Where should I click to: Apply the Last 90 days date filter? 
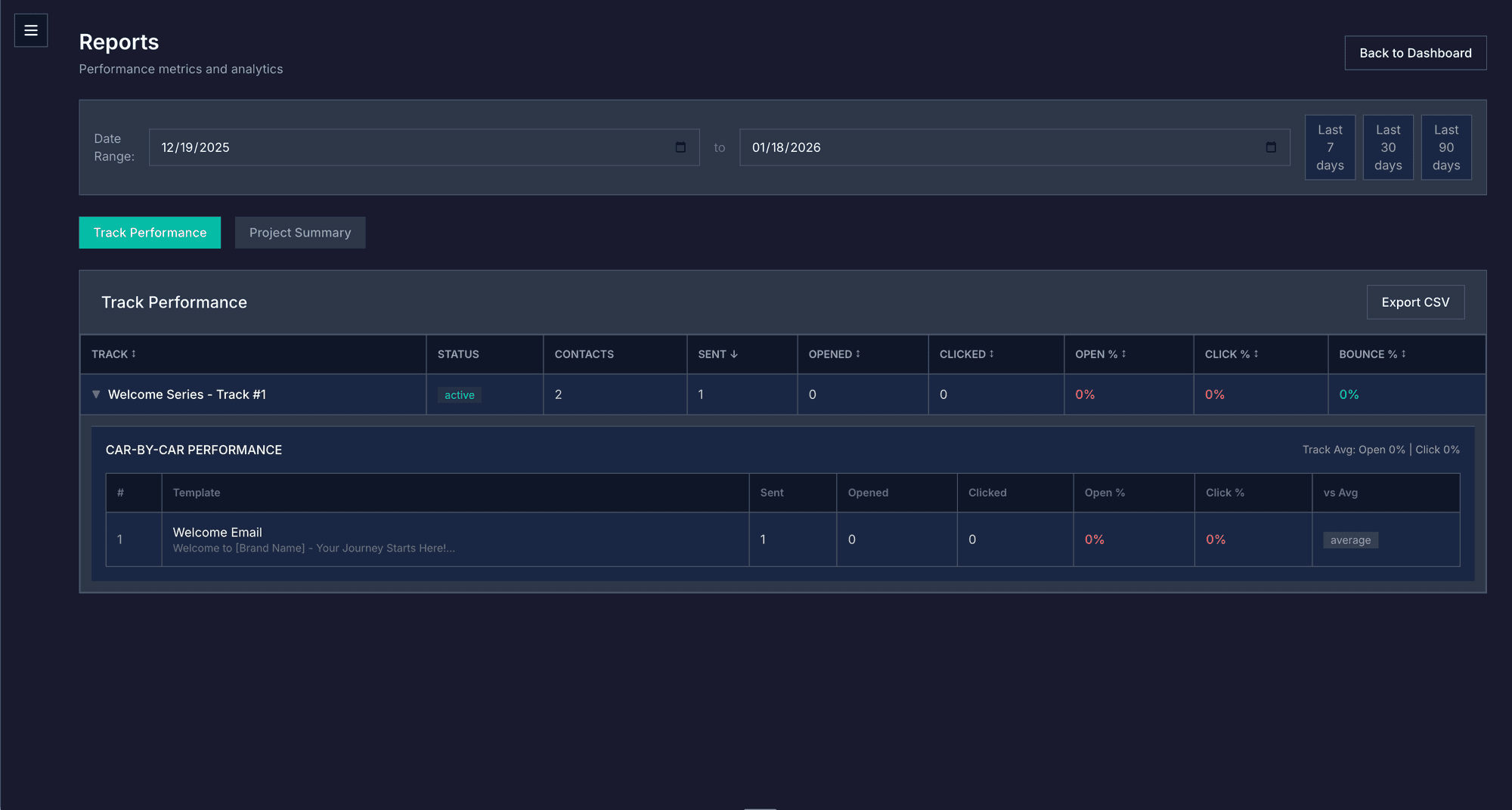click(1446, 147)
